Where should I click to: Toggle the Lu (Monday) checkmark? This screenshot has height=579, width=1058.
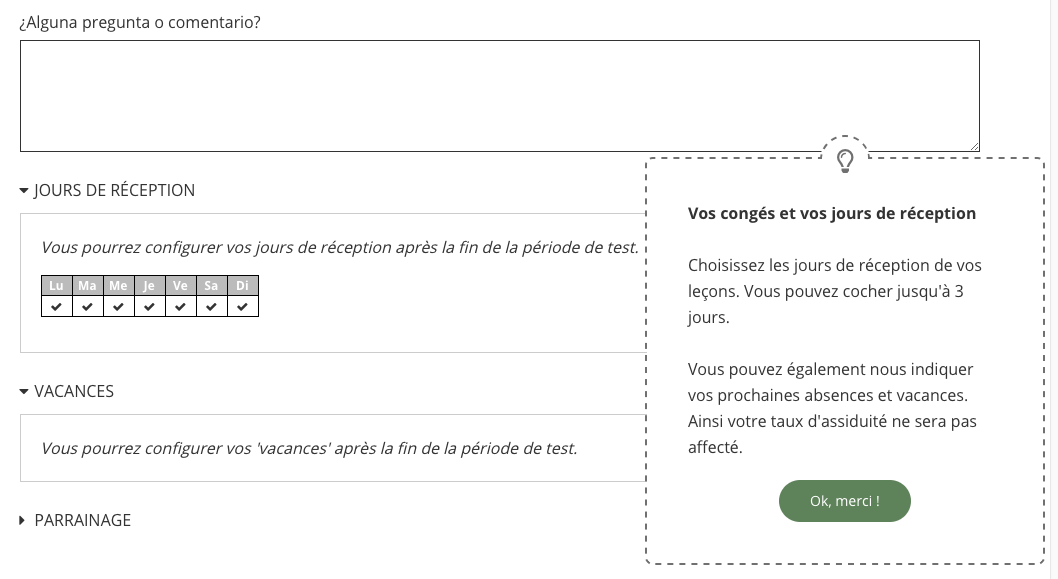click(x=56, y=306)
